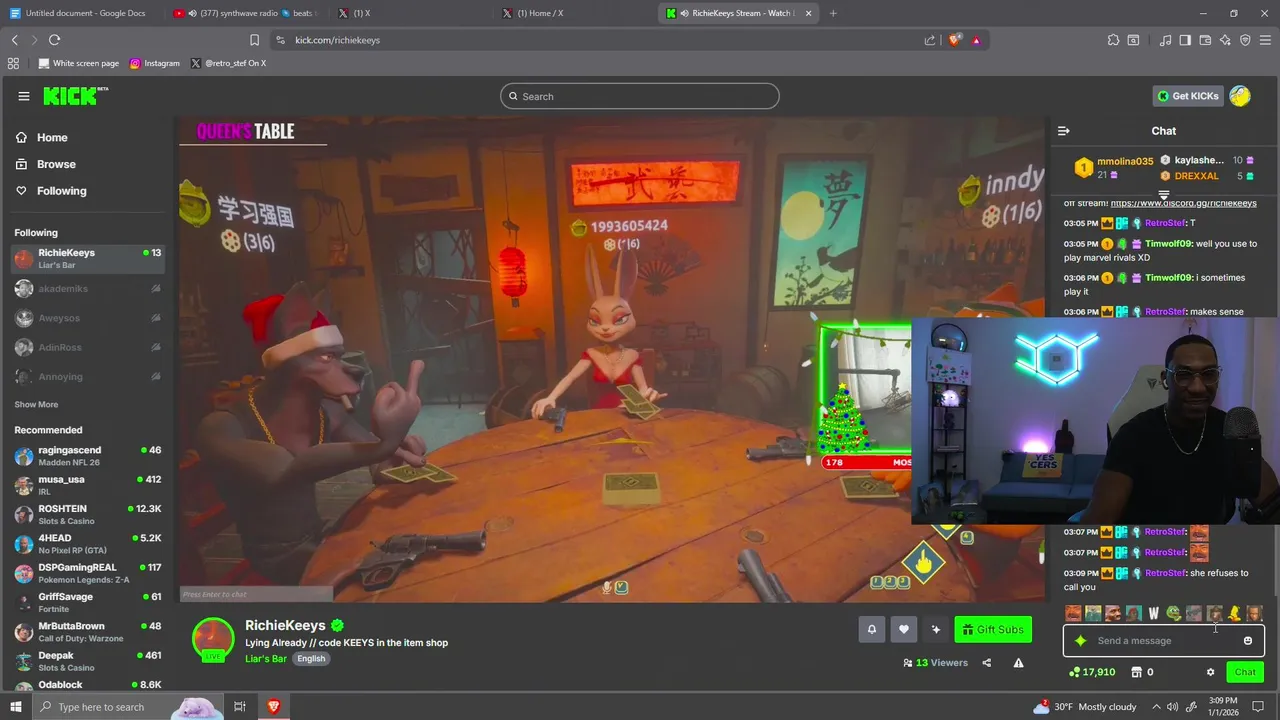Open Windows weather 30°F widget
Screen dimensions: 1280x720
click(1086, 707)
